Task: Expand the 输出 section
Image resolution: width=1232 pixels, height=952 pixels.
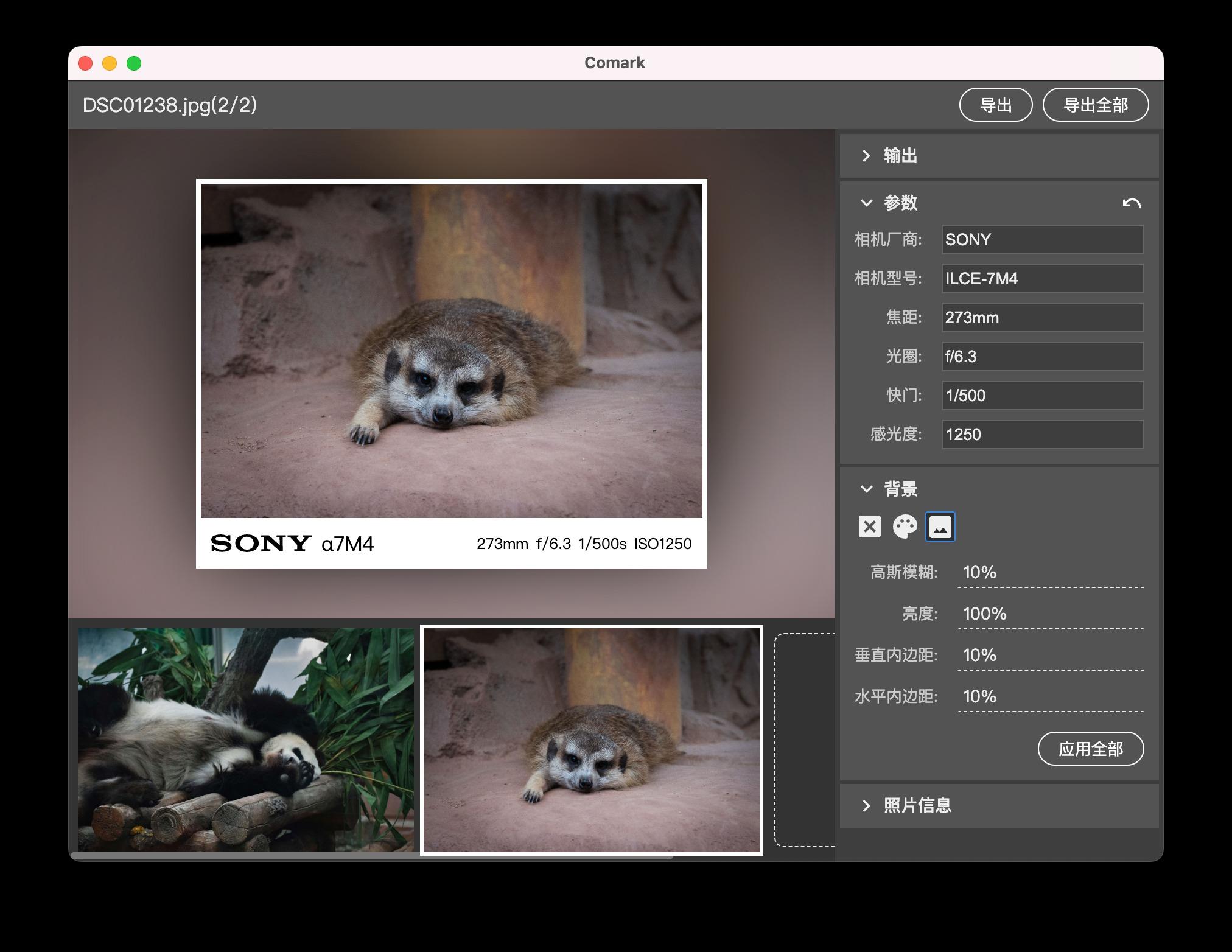Action: (x=999, y=156)
